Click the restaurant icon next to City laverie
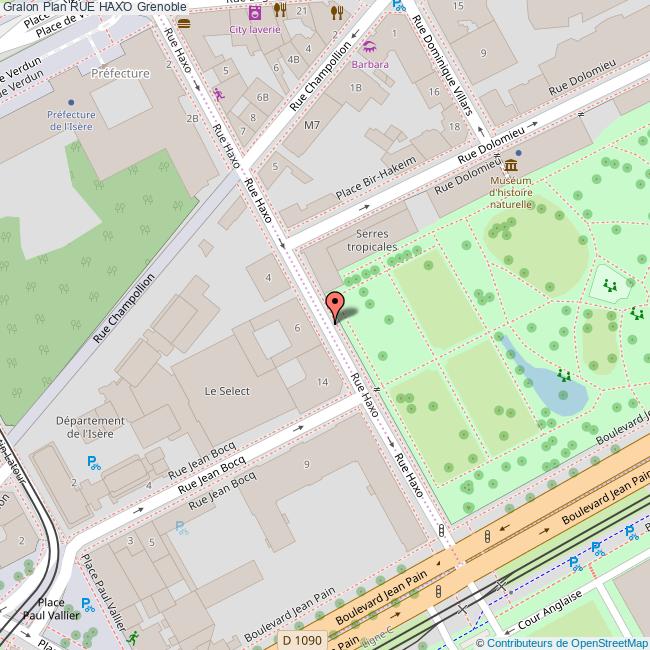The image size is (650, 650). [281, 11]
